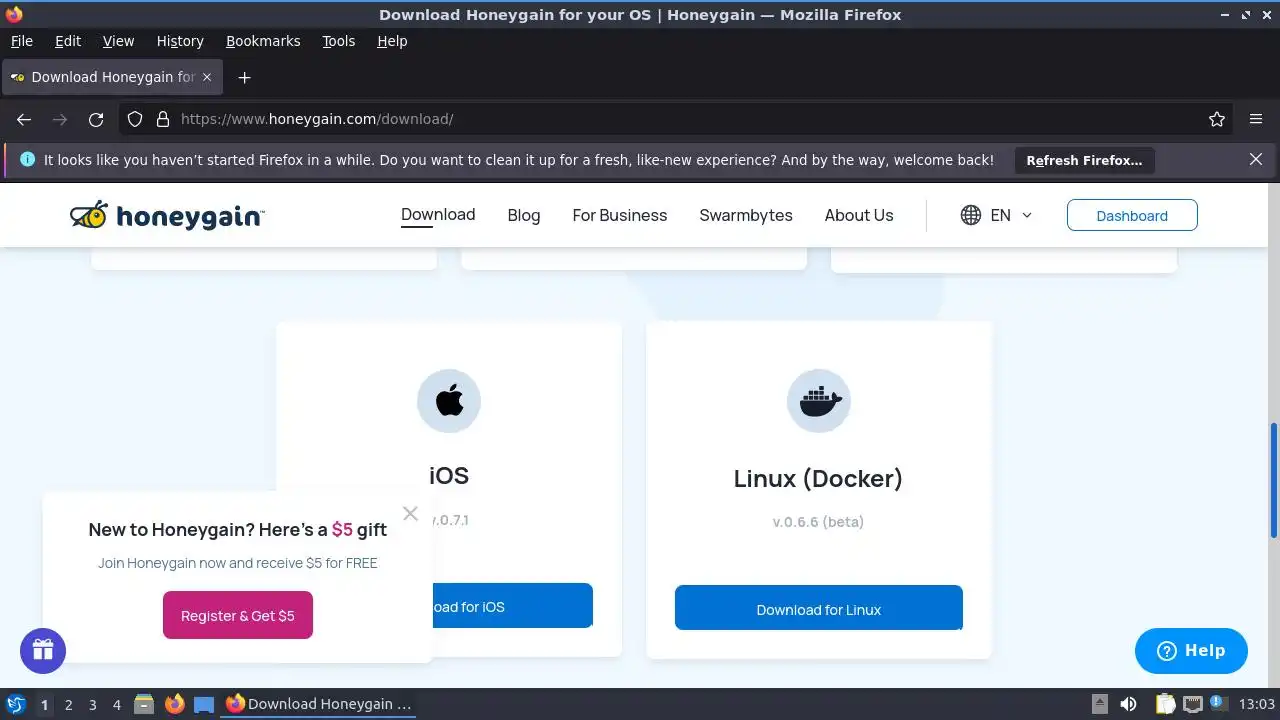Open the Edit menu

coord(68,41)
